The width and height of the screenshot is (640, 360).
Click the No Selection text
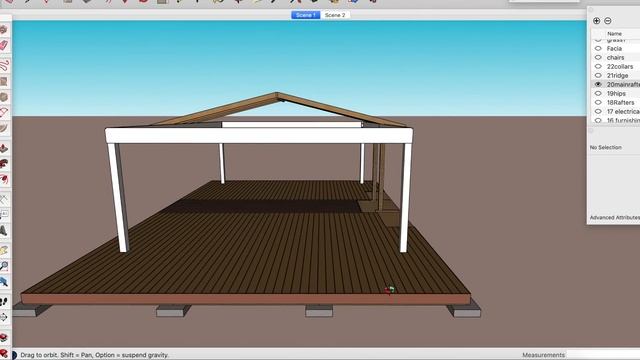(x=606, y=147)
